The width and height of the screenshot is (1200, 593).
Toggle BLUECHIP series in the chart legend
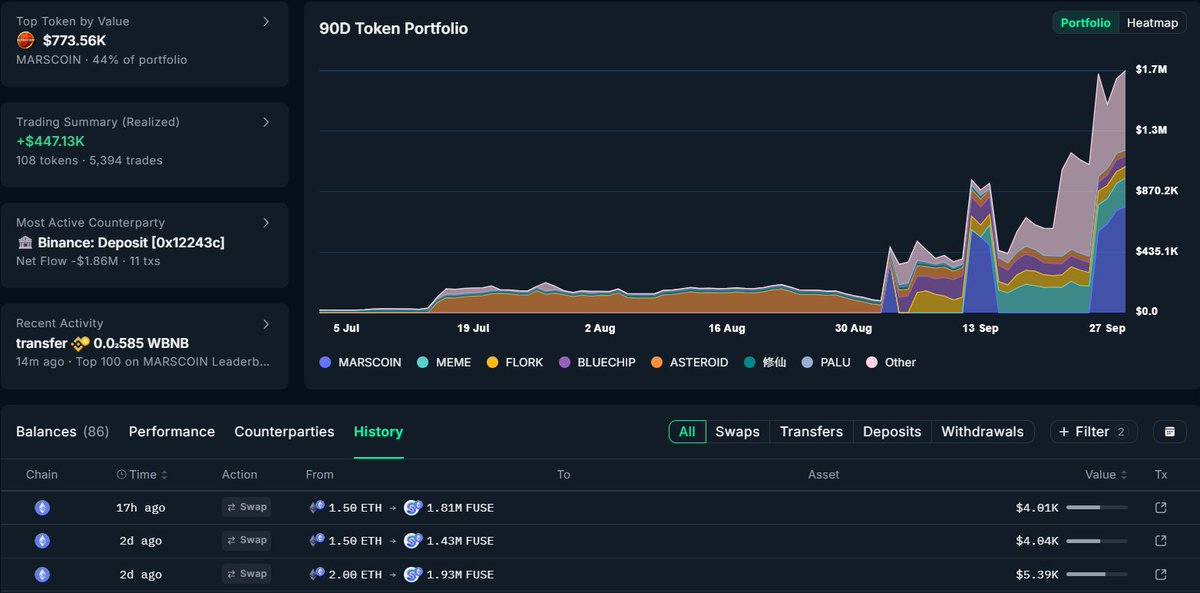pyautogui.click(x=597, y=362)
